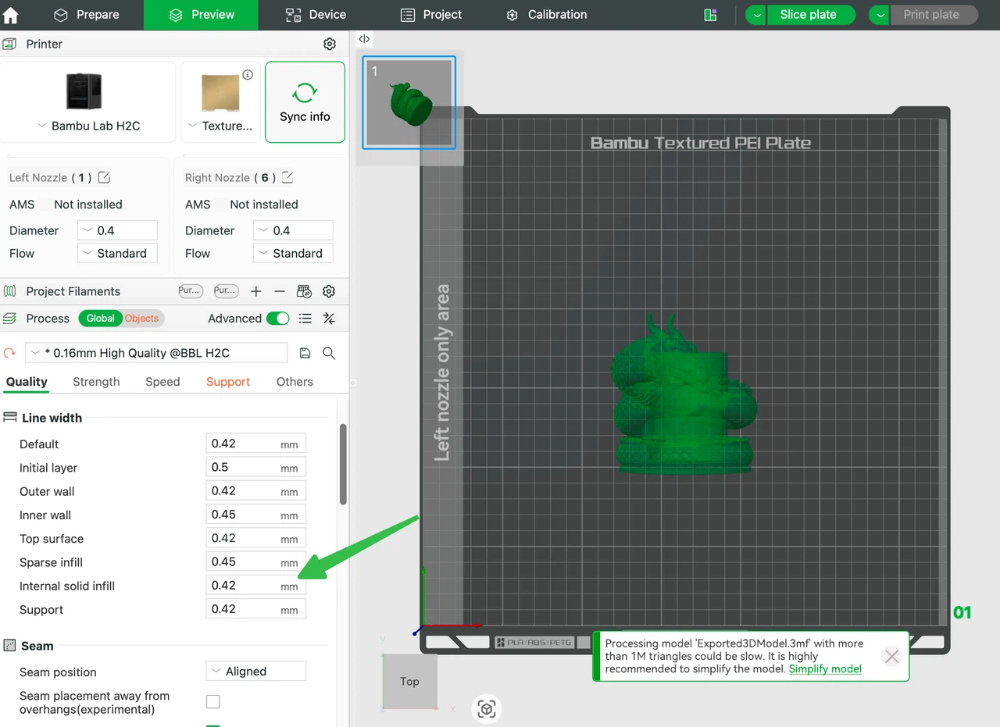Click the Seam section icon
1000x727 pixels.
pyautogui.click(x=10, y=645)
